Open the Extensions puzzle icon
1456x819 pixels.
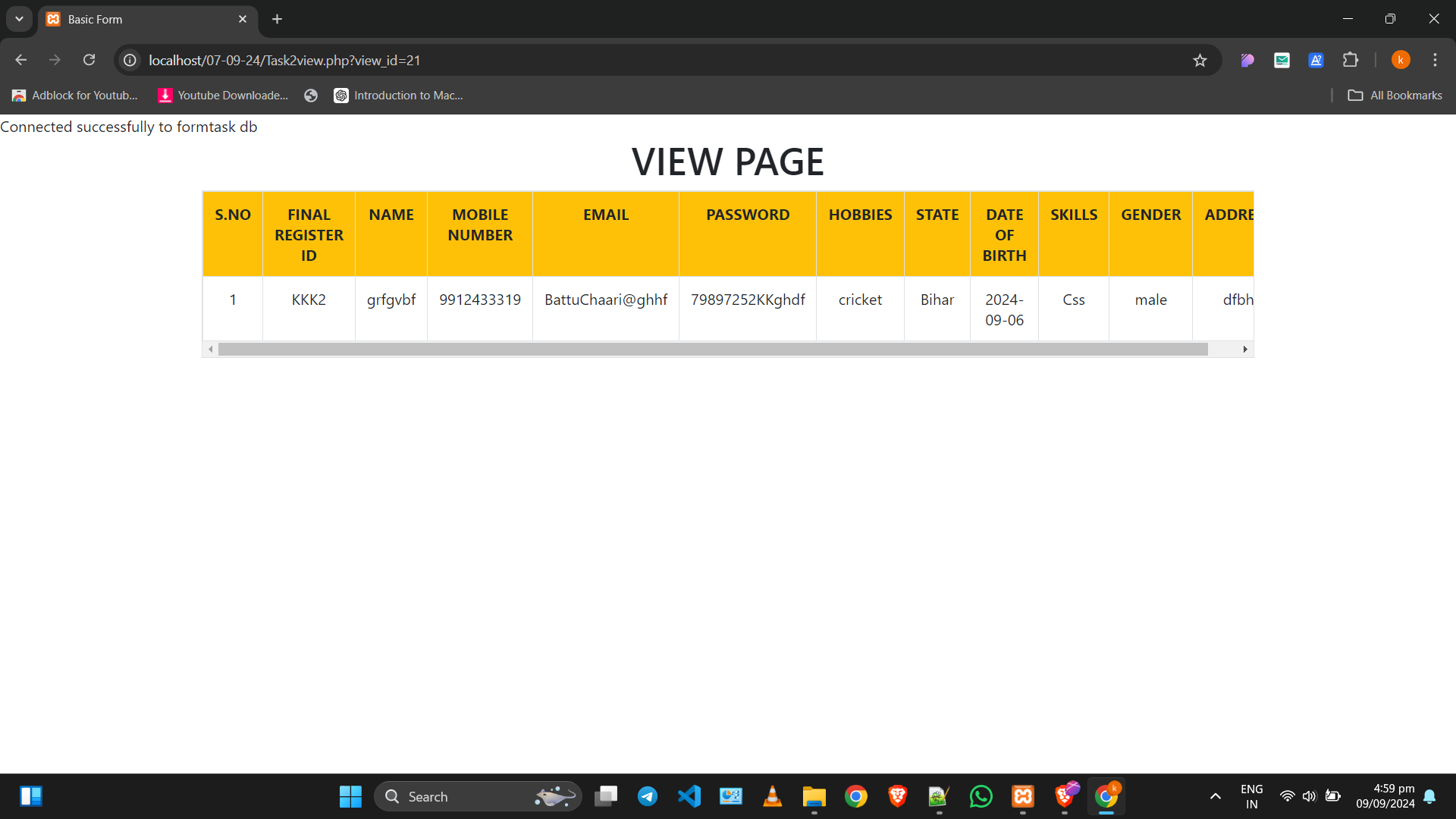tap(1351, 60)
